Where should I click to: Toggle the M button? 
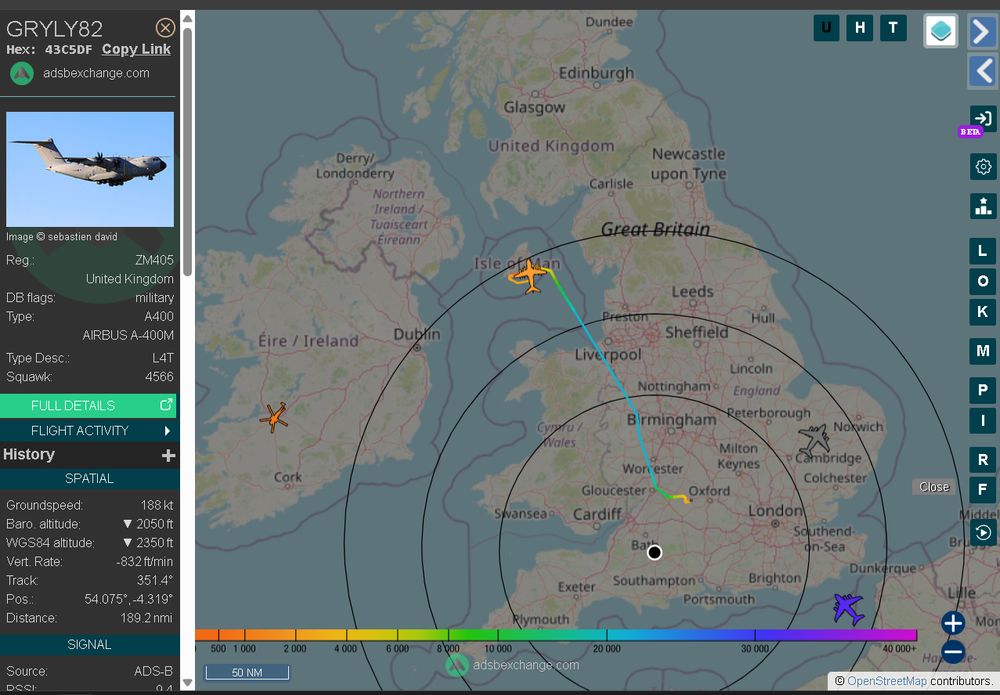983,351
